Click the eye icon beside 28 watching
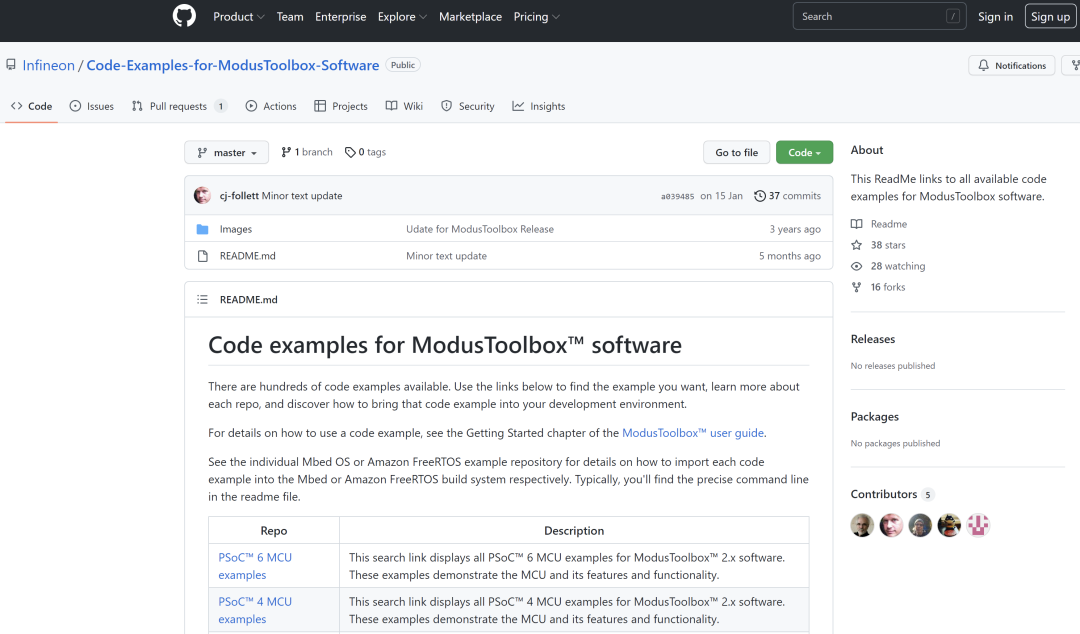Screen dimensions: 1080x634 point(857,266)
